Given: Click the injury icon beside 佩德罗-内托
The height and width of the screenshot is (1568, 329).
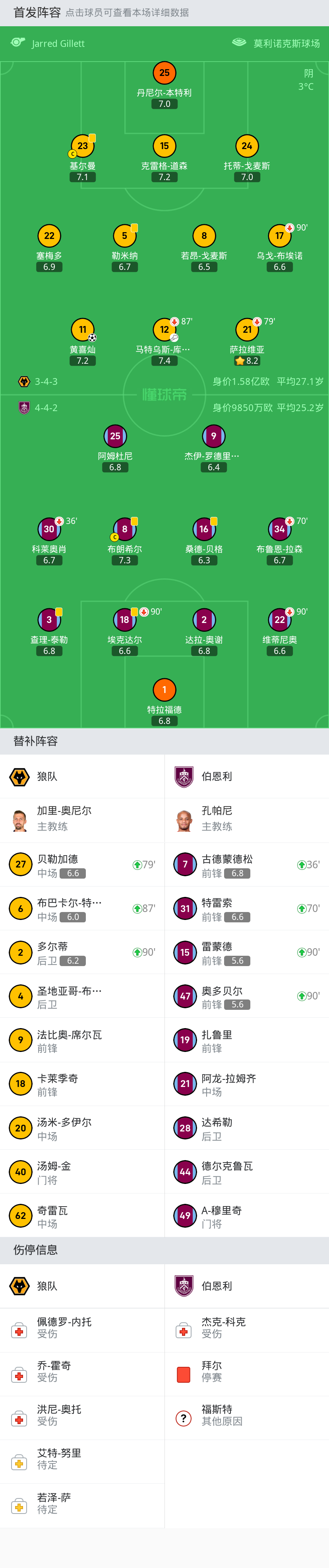Looking at the screenshot, I should [19, 1331].
